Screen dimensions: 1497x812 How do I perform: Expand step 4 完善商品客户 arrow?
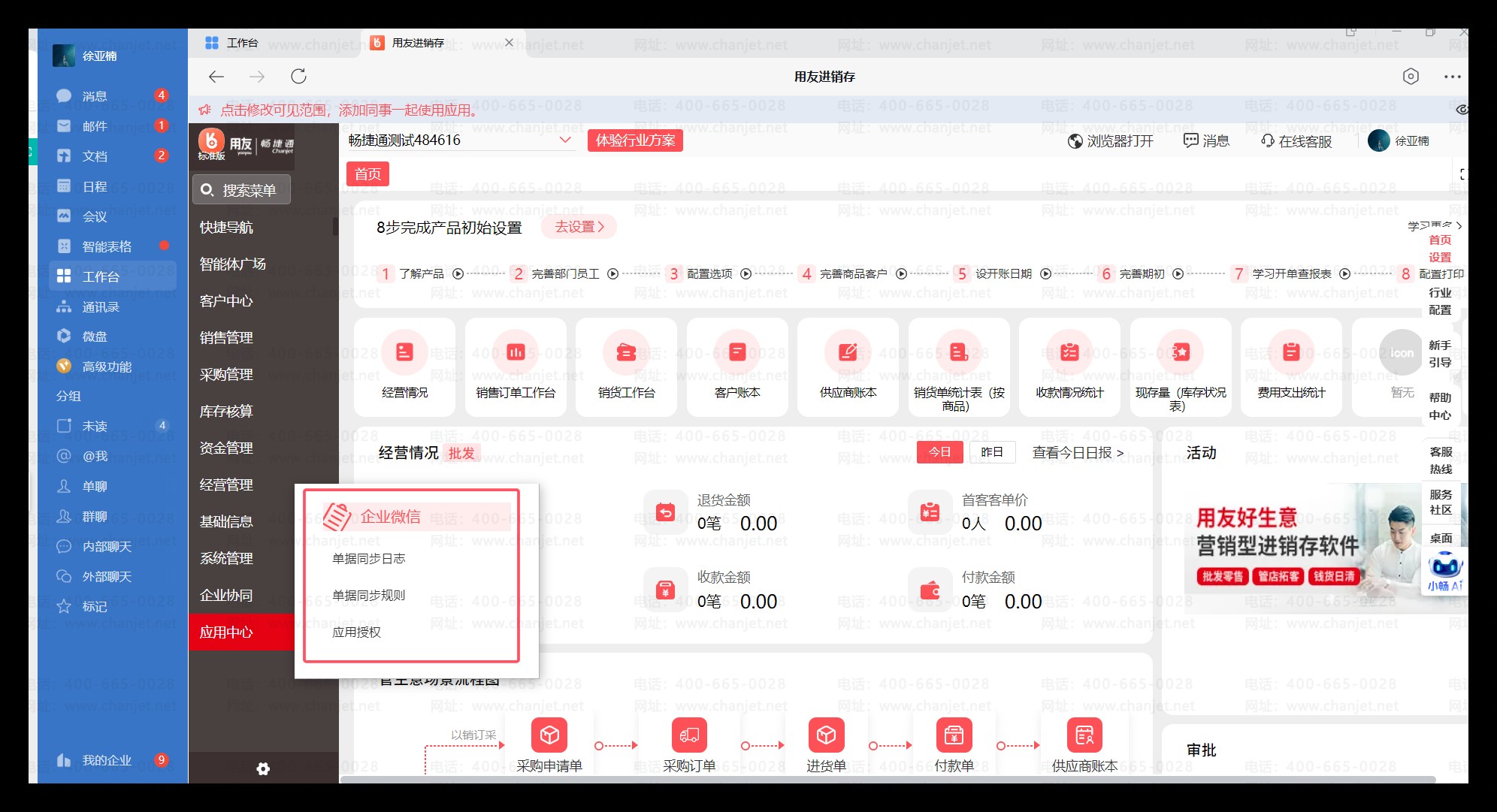(901, 274)
